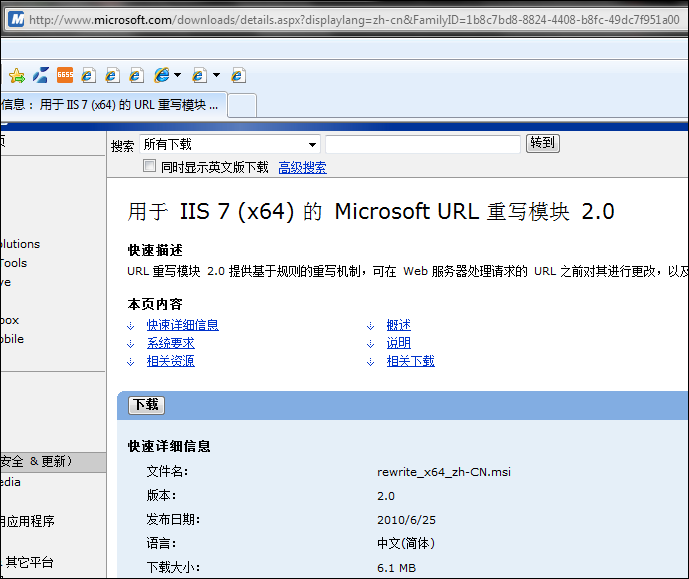Jump to 概述 section link
Viewport: 689px width, 579px height.
pos(399,325)
